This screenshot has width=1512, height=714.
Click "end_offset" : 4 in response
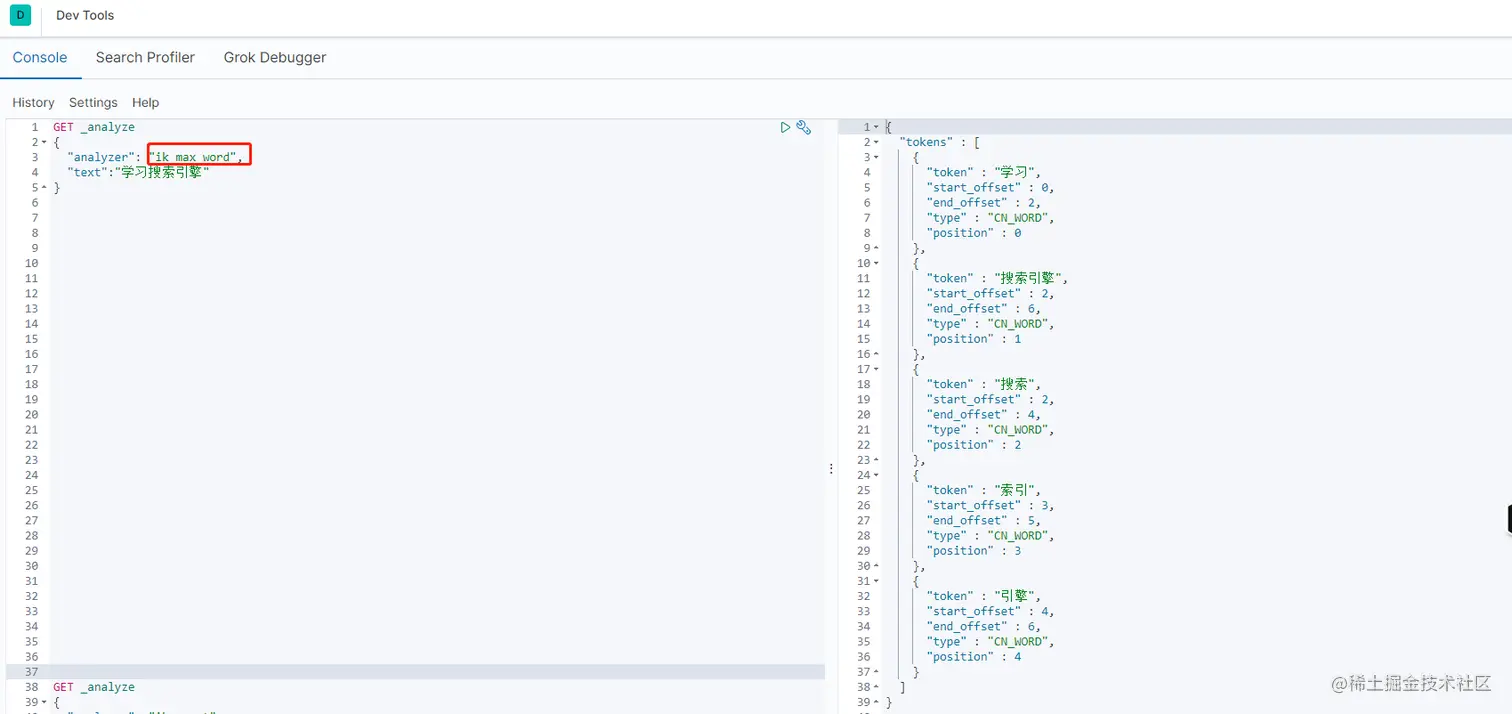[x=983, y=415]
